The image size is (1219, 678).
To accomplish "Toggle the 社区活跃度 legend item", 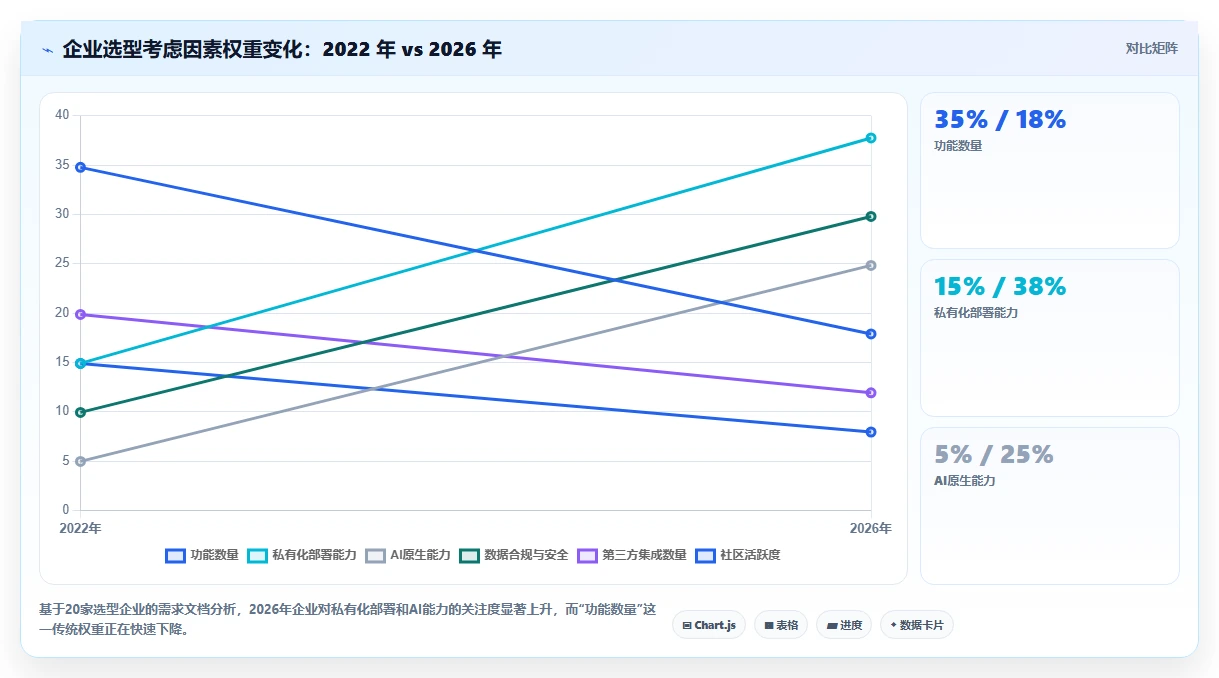I will (x=738, y=555).
